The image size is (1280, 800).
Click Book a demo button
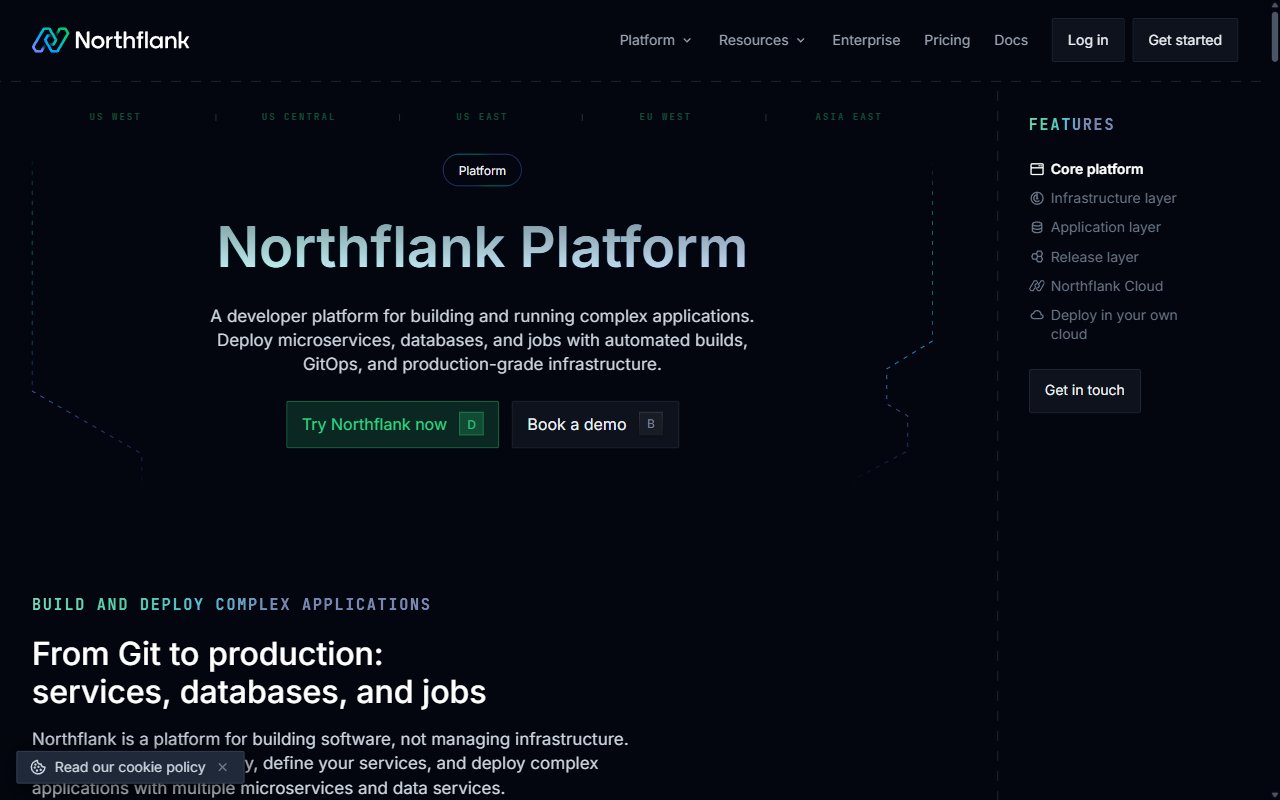[595, 424]
